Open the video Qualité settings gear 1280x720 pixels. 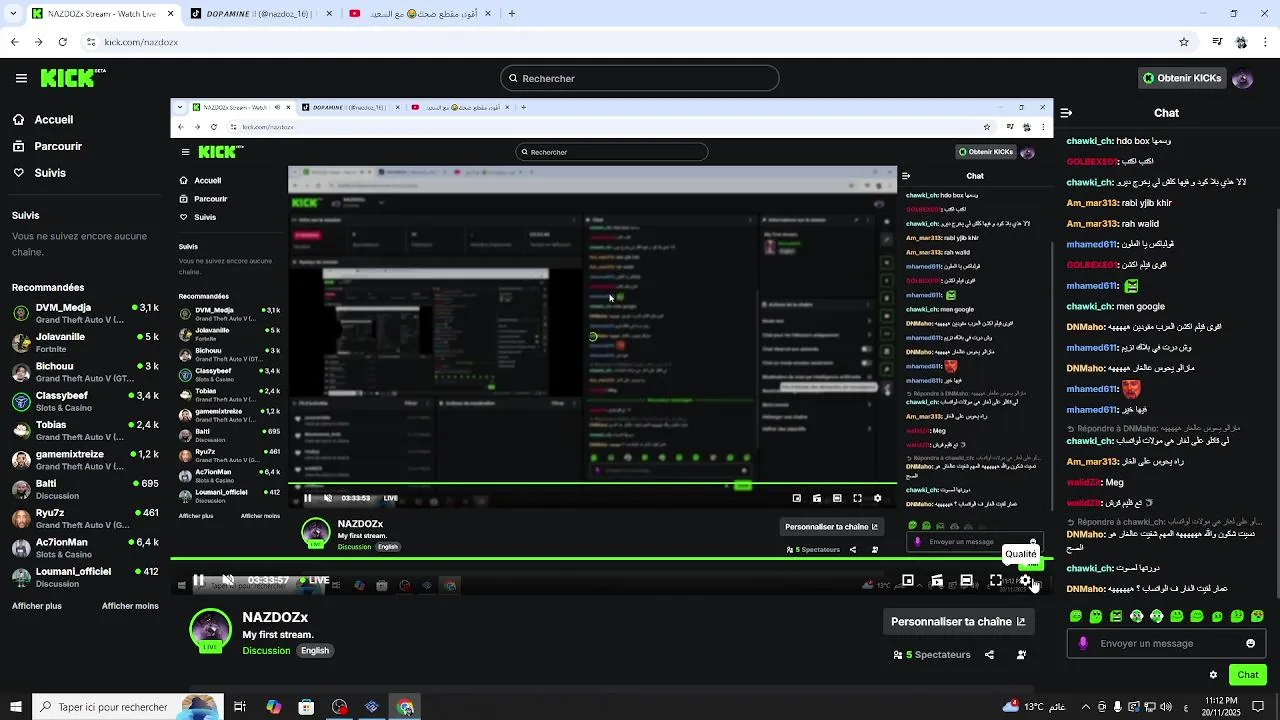(x=1025, y=580)
